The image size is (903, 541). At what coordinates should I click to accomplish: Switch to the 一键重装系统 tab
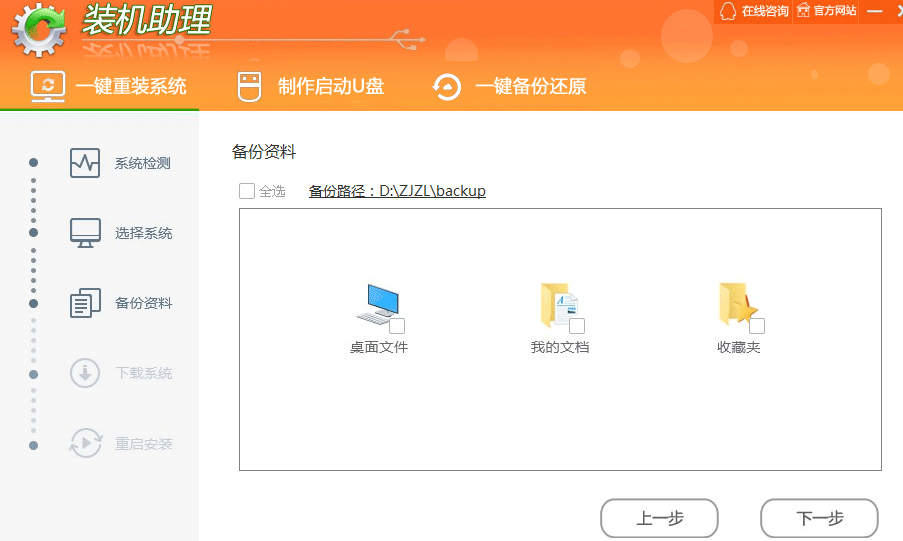109,86
